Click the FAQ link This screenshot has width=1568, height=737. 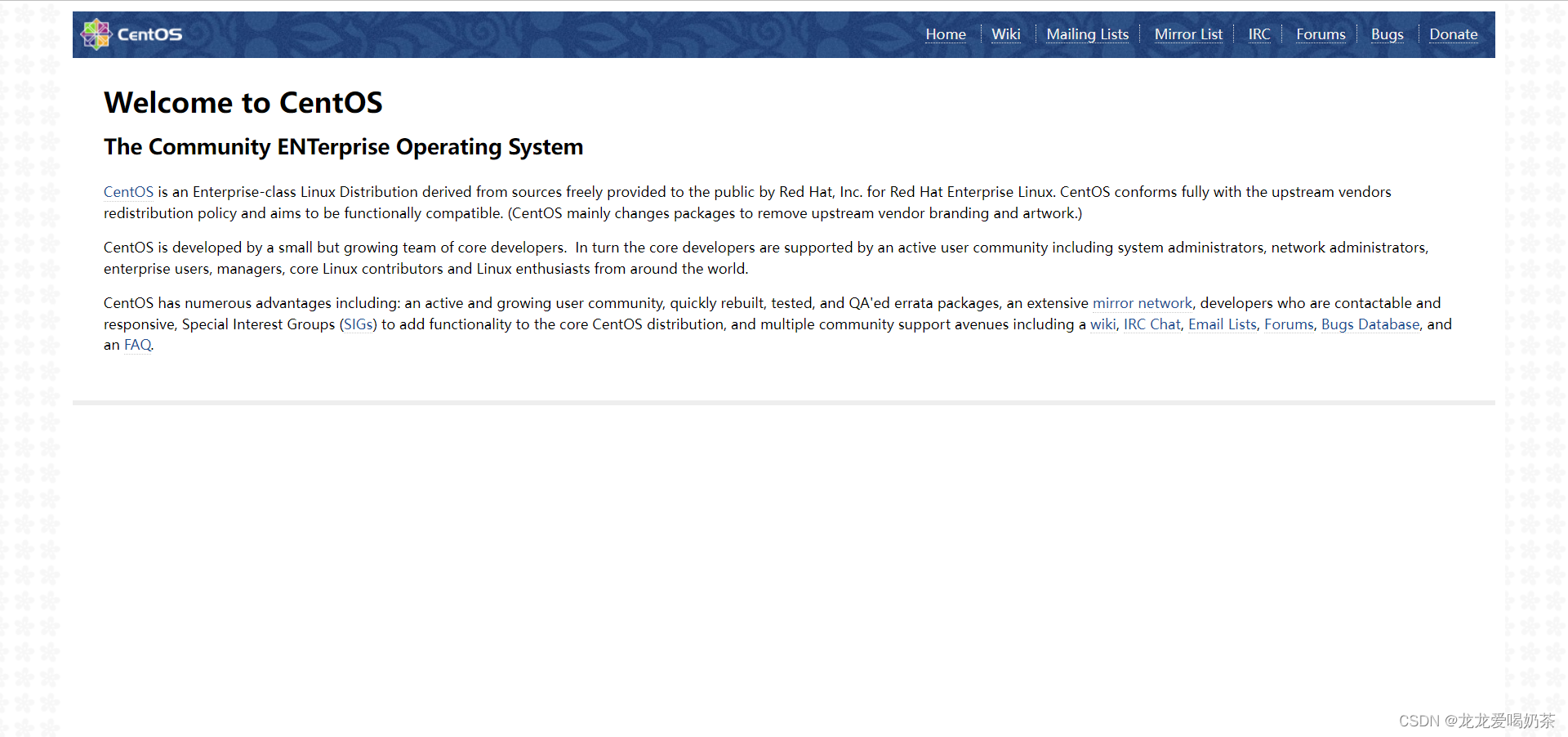(x=137, y=345)
